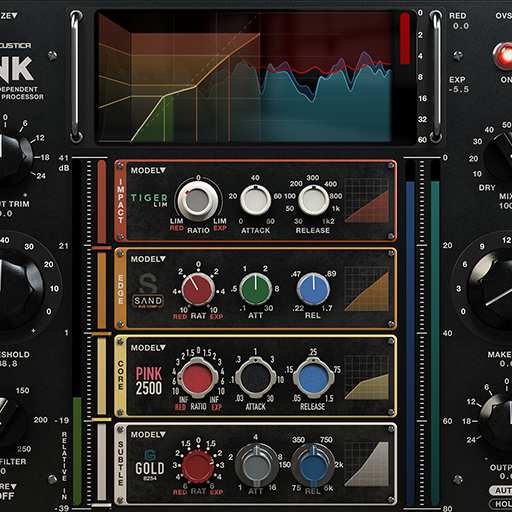Click the CORE vertical label
This screenshot has width=512, height=512.
121,375
